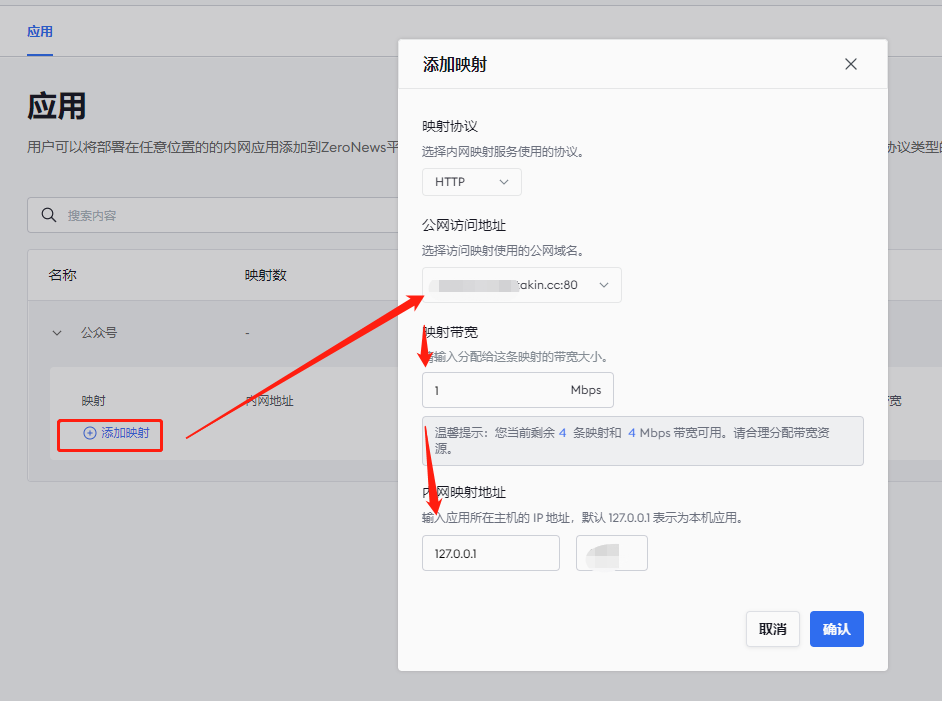Click the 映射数 column header
942x701 pixels.
click(266, 275)
